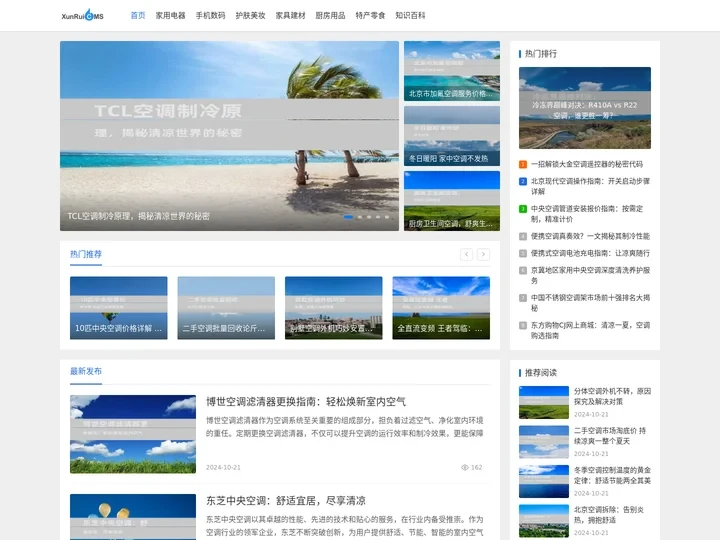The image size is (720, 540).
Task: Open the 厨房用品 category
Action: pos(330,16)
